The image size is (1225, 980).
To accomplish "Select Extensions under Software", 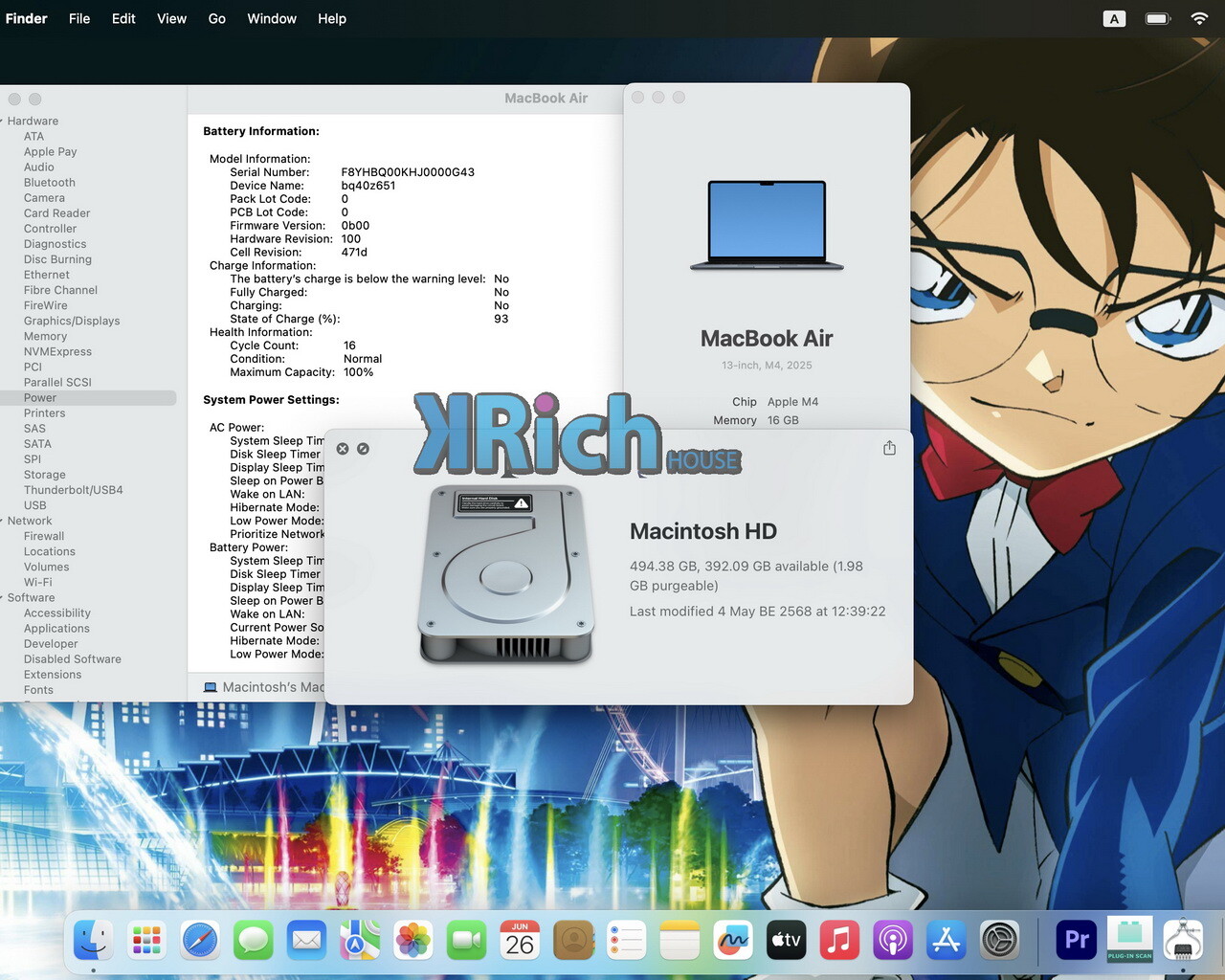I will (53, 675).
